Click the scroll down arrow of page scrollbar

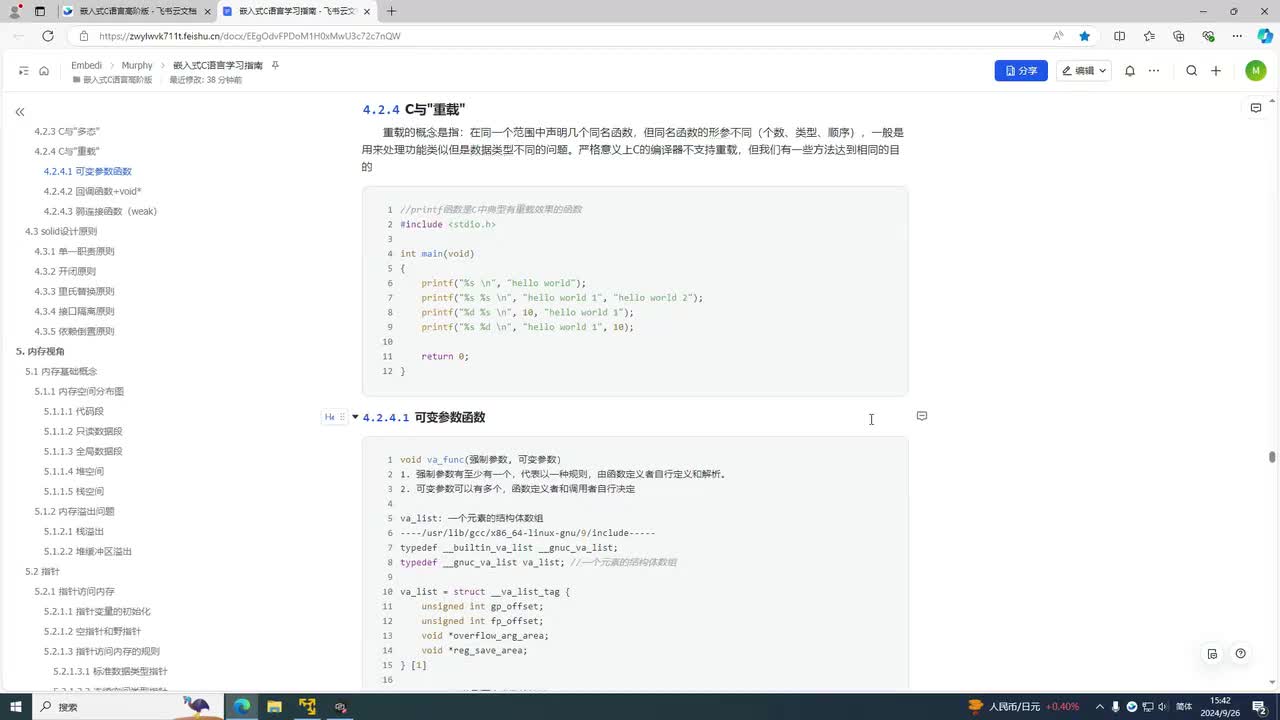pos(1272,684)
